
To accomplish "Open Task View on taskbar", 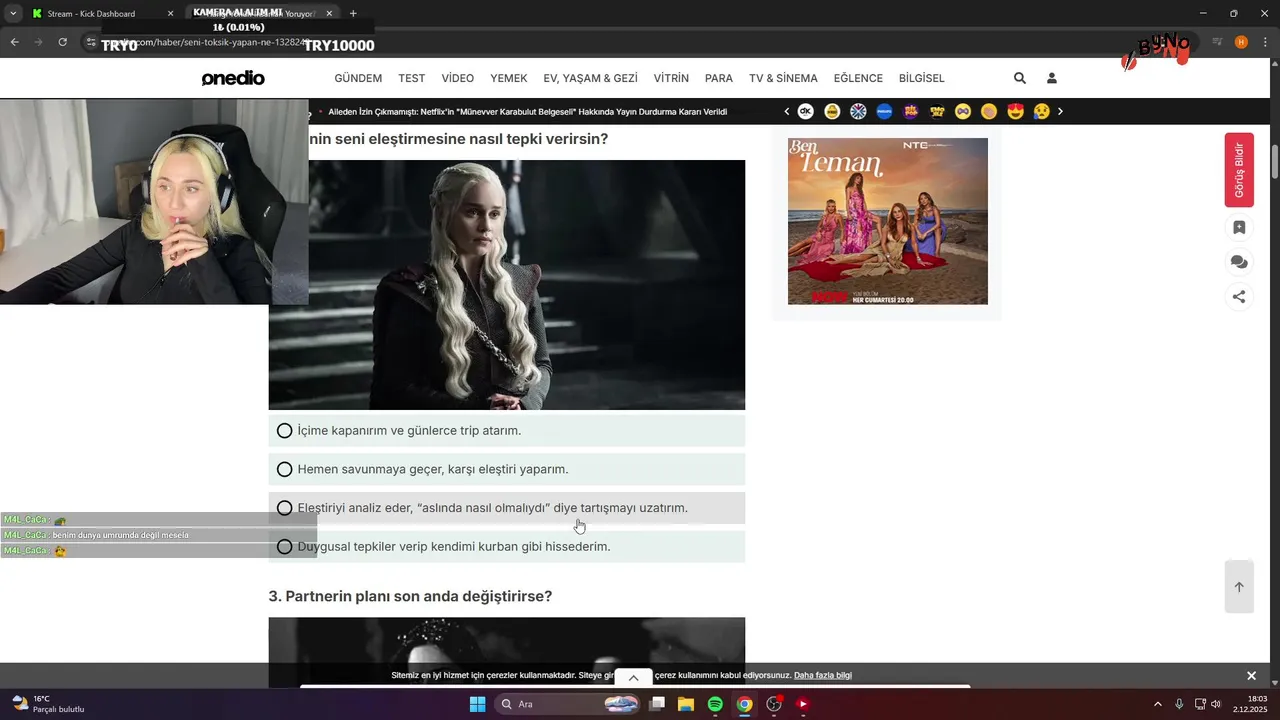I will [x=657, y=704].
